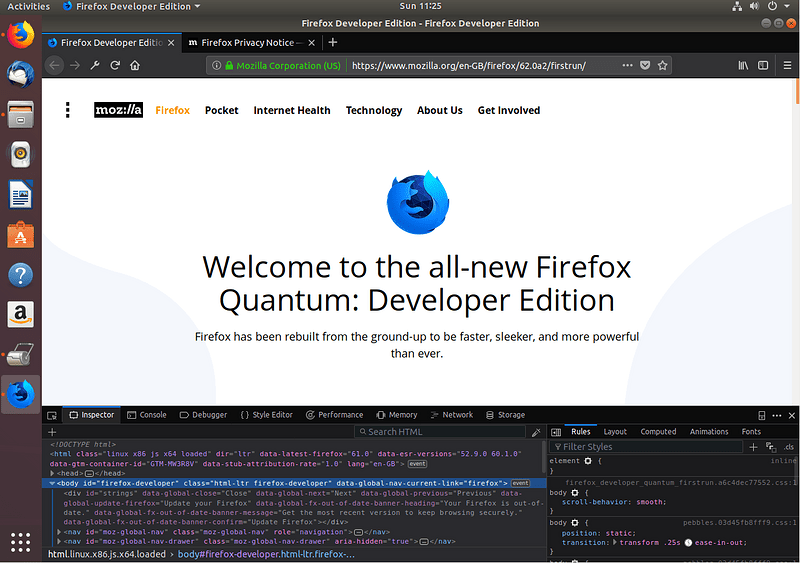Save page to Pocket icon

[645, 65]
